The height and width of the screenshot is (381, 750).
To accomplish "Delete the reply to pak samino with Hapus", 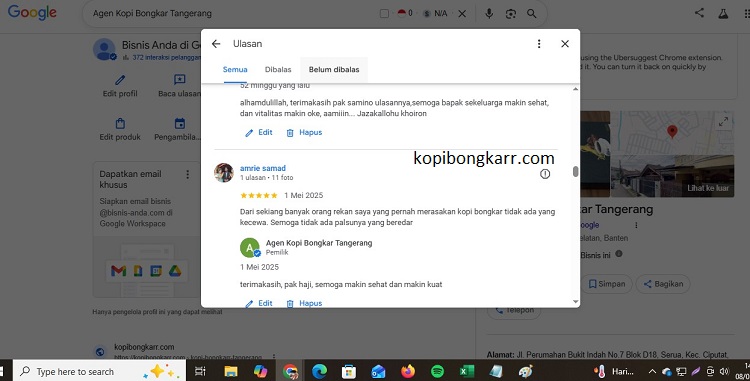I will tap(304, 132).
